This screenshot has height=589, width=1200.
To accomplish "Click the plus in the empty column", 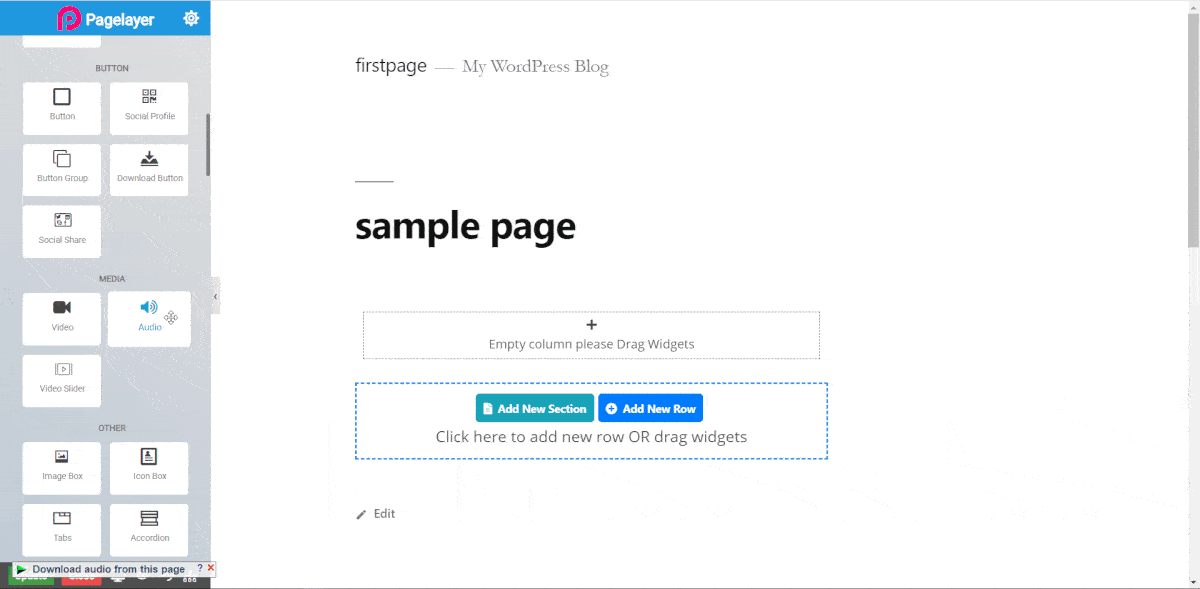I will pyautogui.click(x=591, y=324).
